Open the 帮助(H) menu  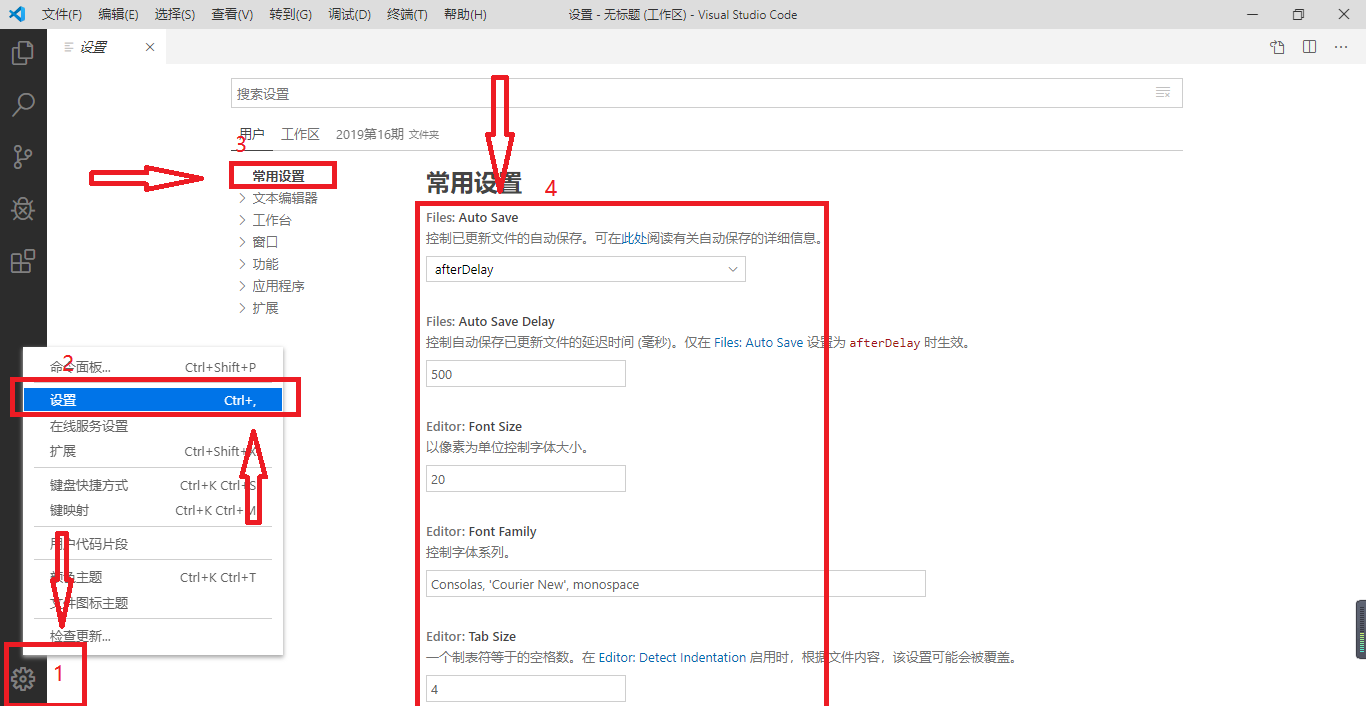tap(465, 15)
